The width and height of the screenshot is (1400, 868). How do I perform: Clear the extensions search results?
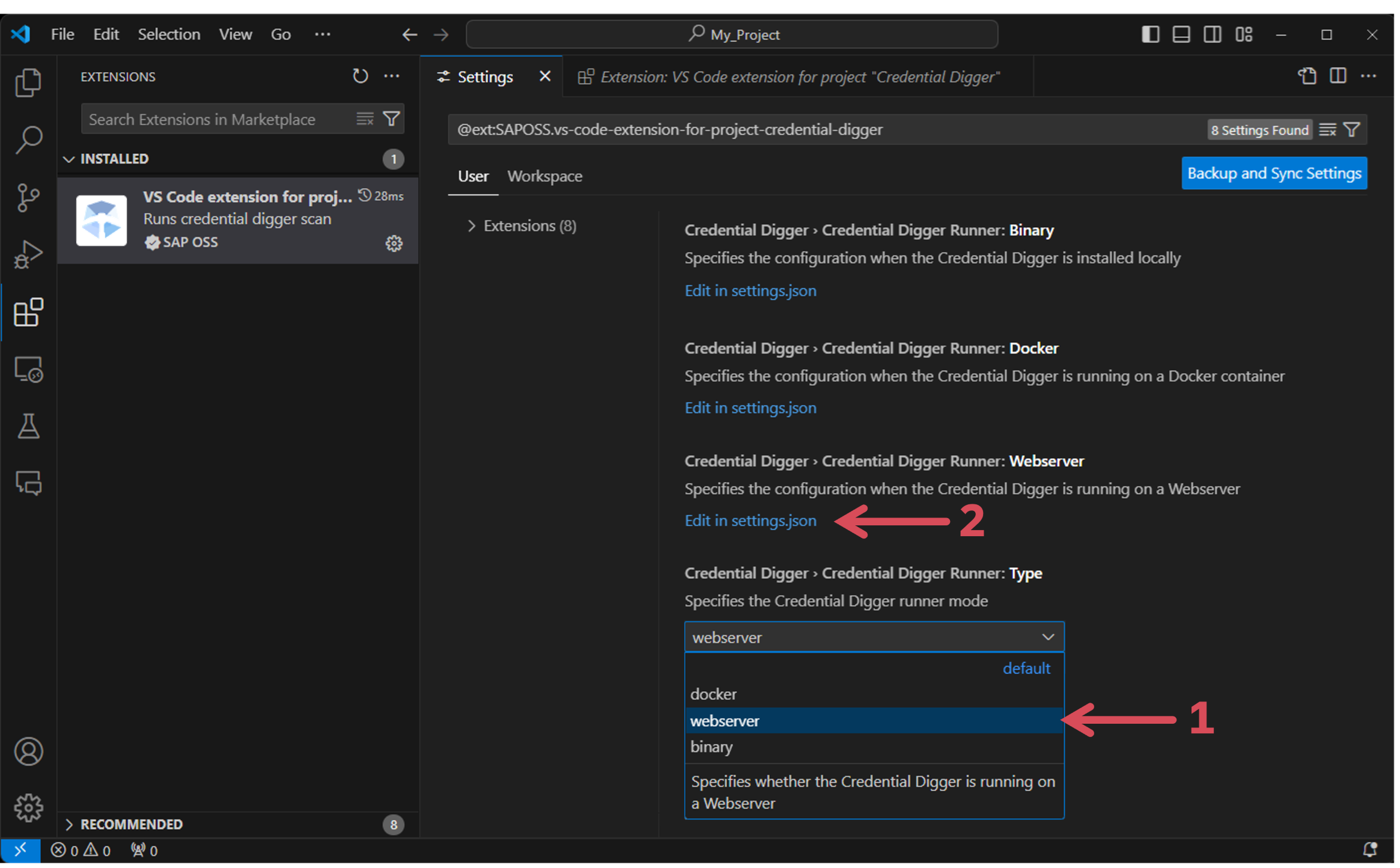pos(365,118)
